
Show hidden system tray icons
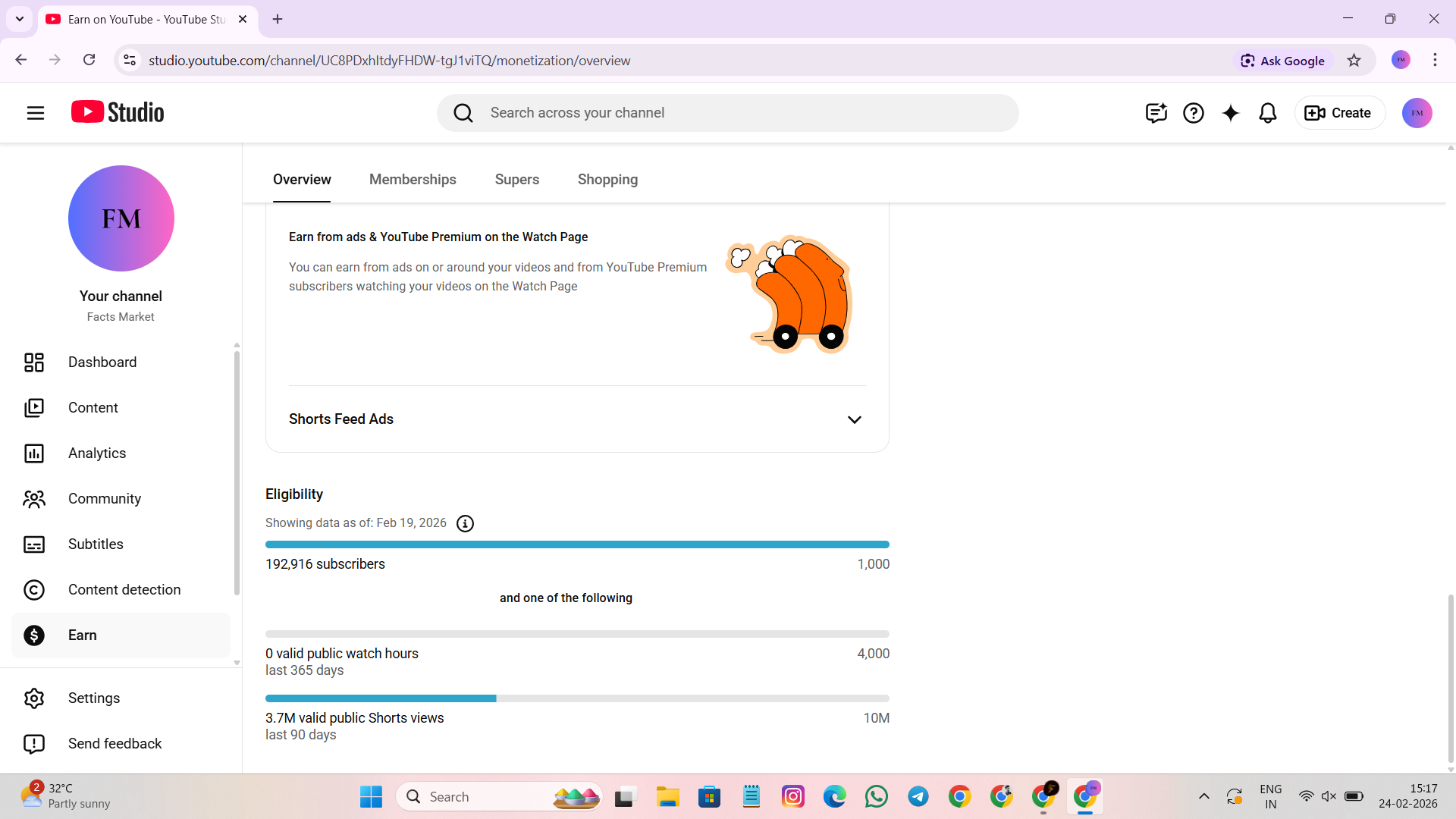tap(1203, 796)
